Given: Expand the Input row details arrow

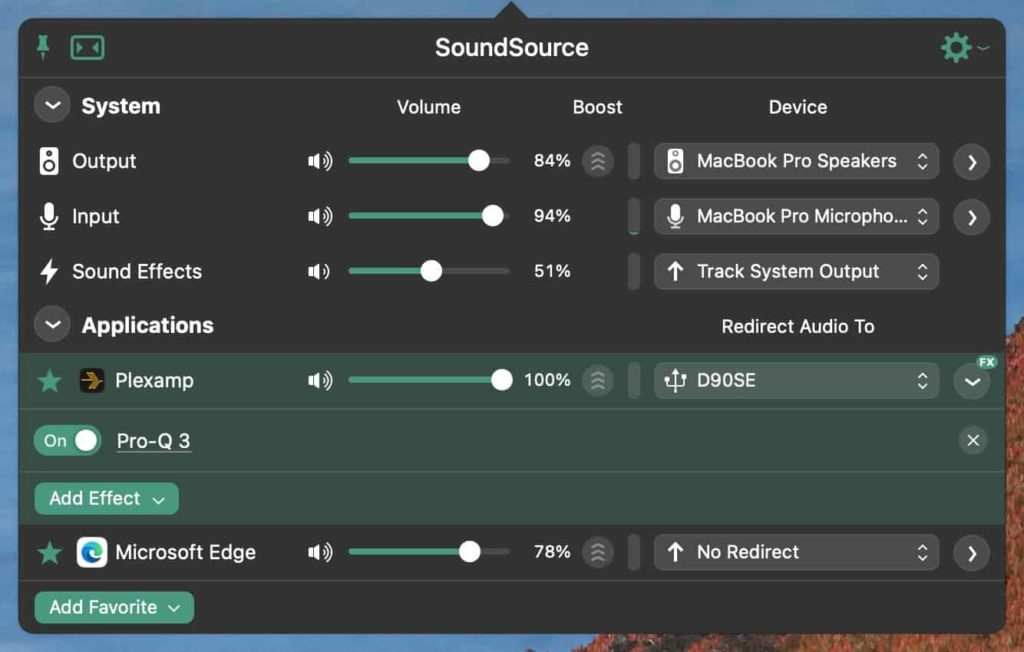Looking at the screenshot, I should [972, 217].
